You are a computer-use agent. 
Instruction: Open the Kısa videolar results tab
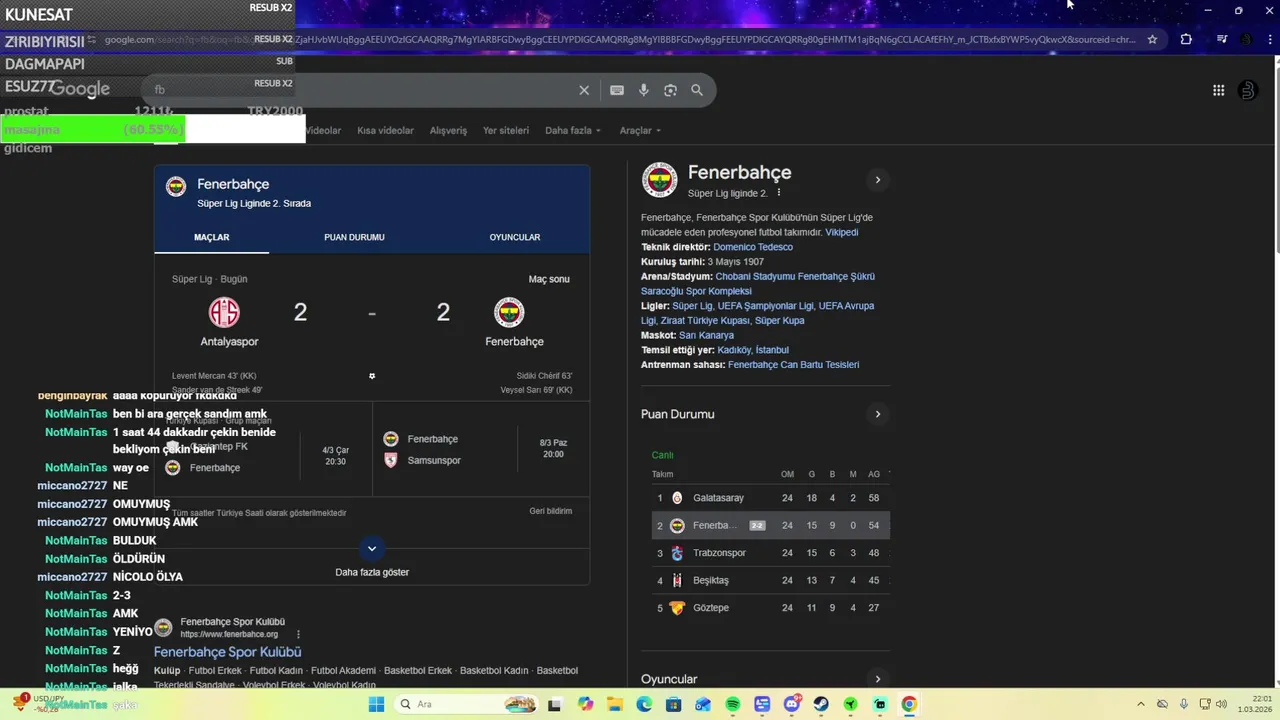(385, 130)
